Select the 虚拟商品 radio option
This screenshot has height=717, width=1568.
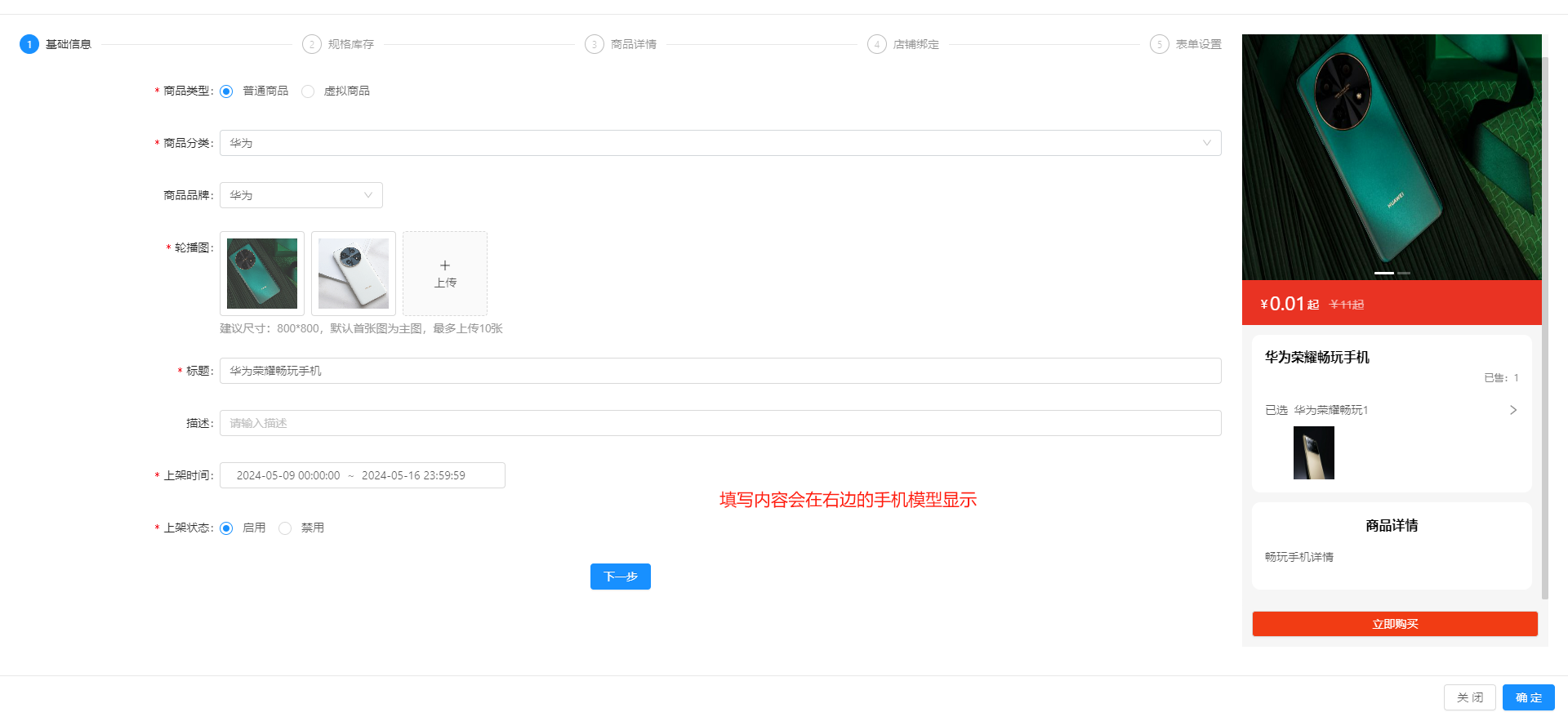click(308, 91)
